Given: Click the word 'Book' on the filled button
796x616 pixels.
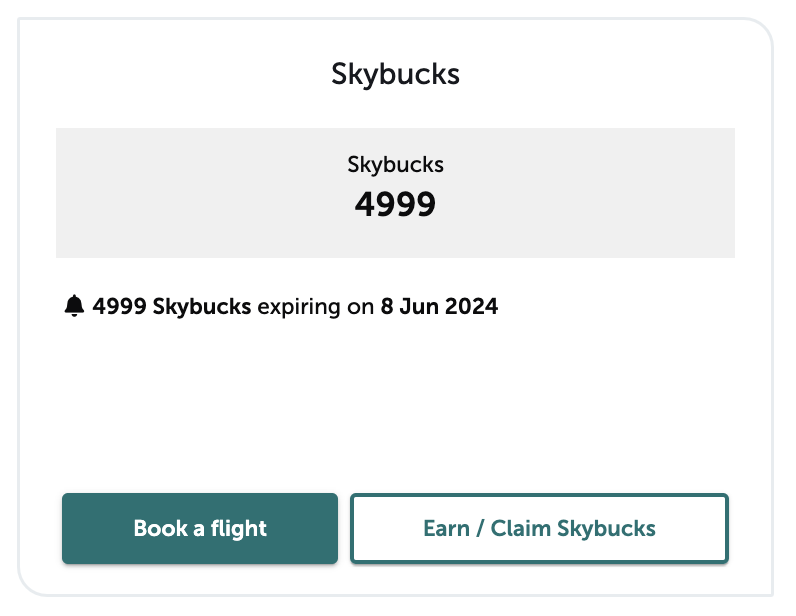Looking at the screenshot, I should [x=160, y=529].
